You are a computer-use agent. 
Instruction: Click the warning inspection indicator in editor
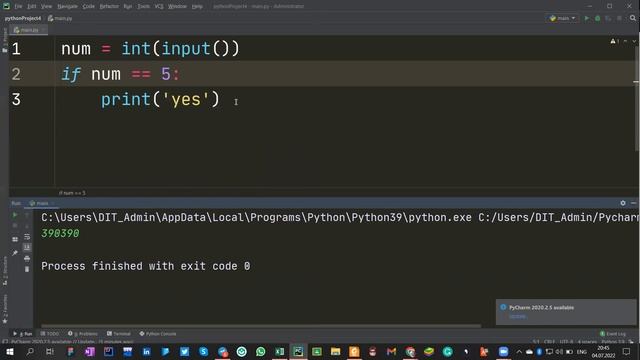tap(615, 41)
